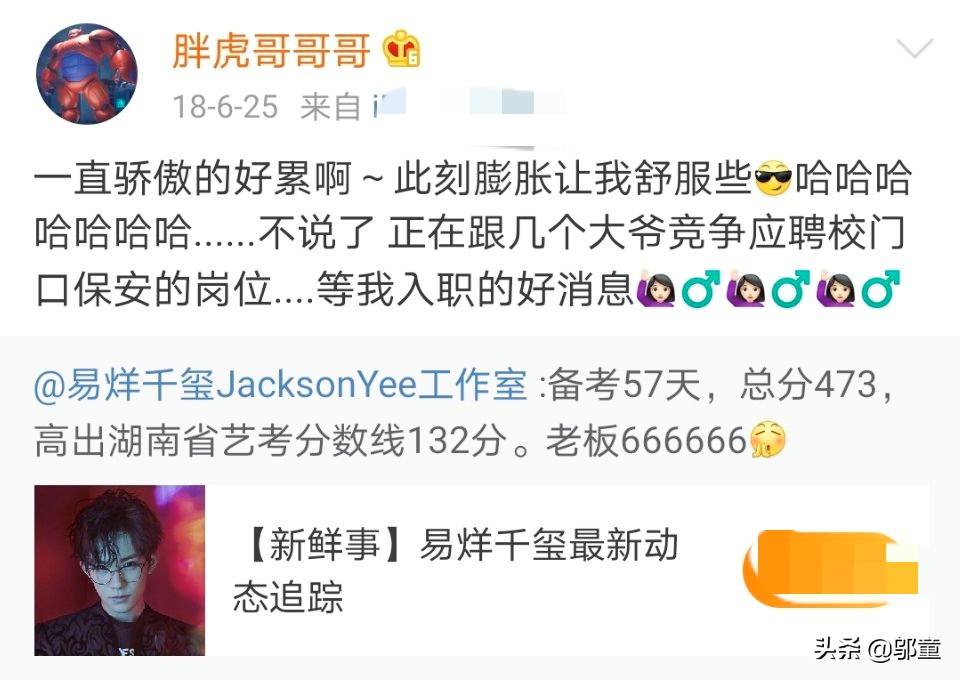Tap the sunglasses emoji in the post
This screenshot has height=680, width=960.
click(773, 178)
